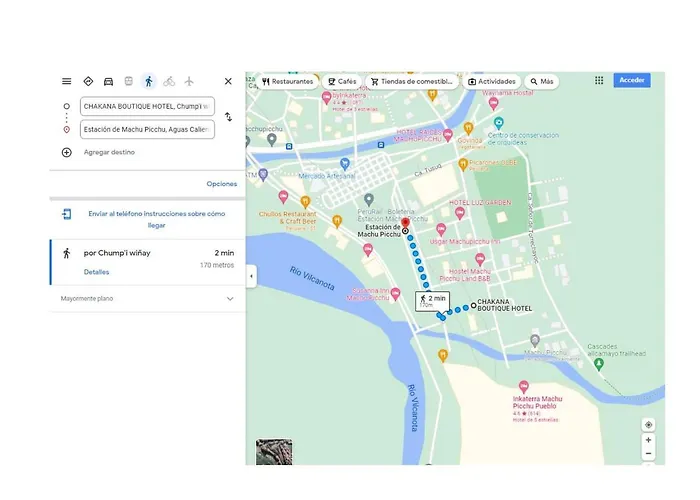The image size is (700, 500).
Task: Select the flight travel mode icon
Action: (x=189, y=81)
